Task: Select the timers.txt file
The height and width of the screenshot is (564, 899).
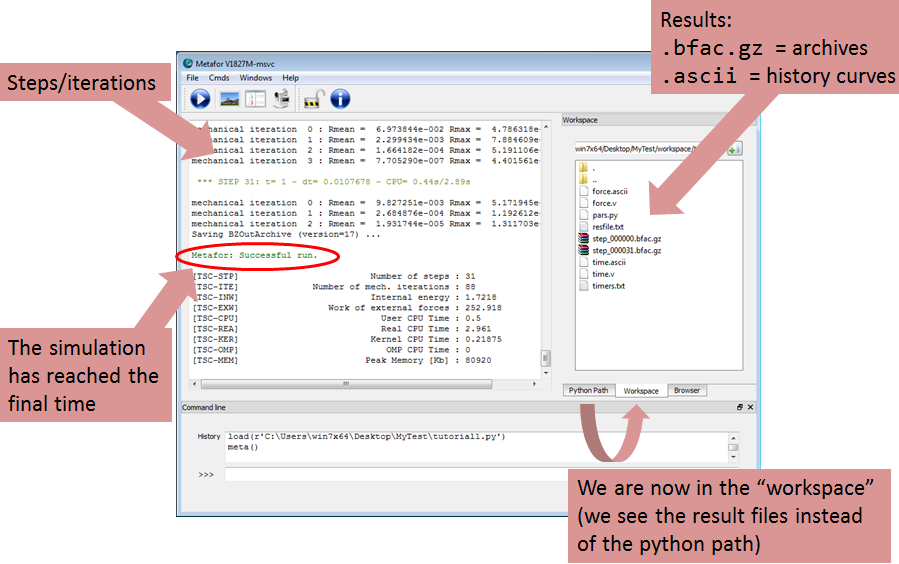Action: [x=601, y=286]
